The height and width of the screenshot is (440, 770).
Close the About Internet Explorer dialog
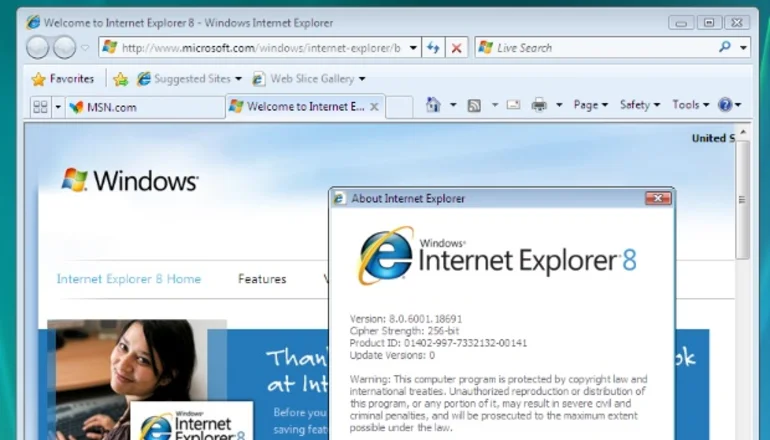pos(658,198)
